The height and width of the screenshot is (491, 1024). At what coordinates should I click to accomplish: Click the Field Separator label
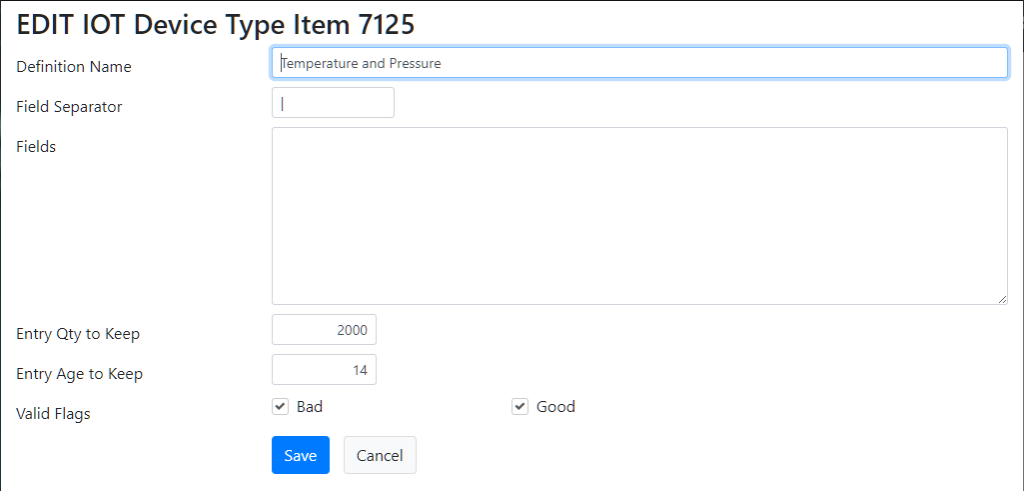coord(69,106)
